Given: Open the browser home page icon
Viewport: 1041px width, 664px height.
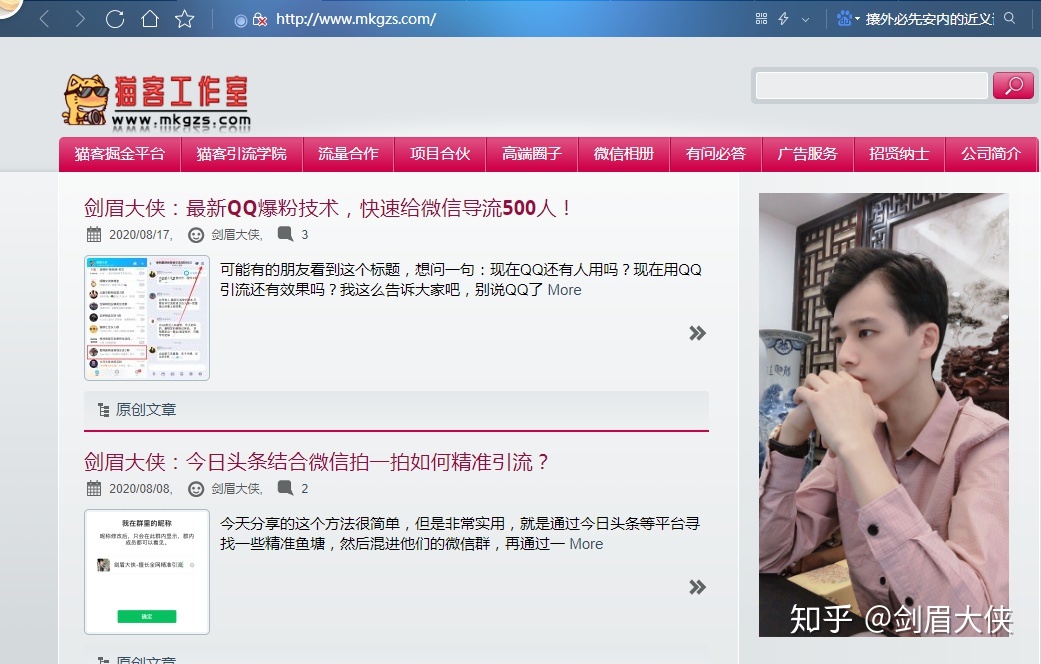Looking at the screenshot, I should click(150, 19).
